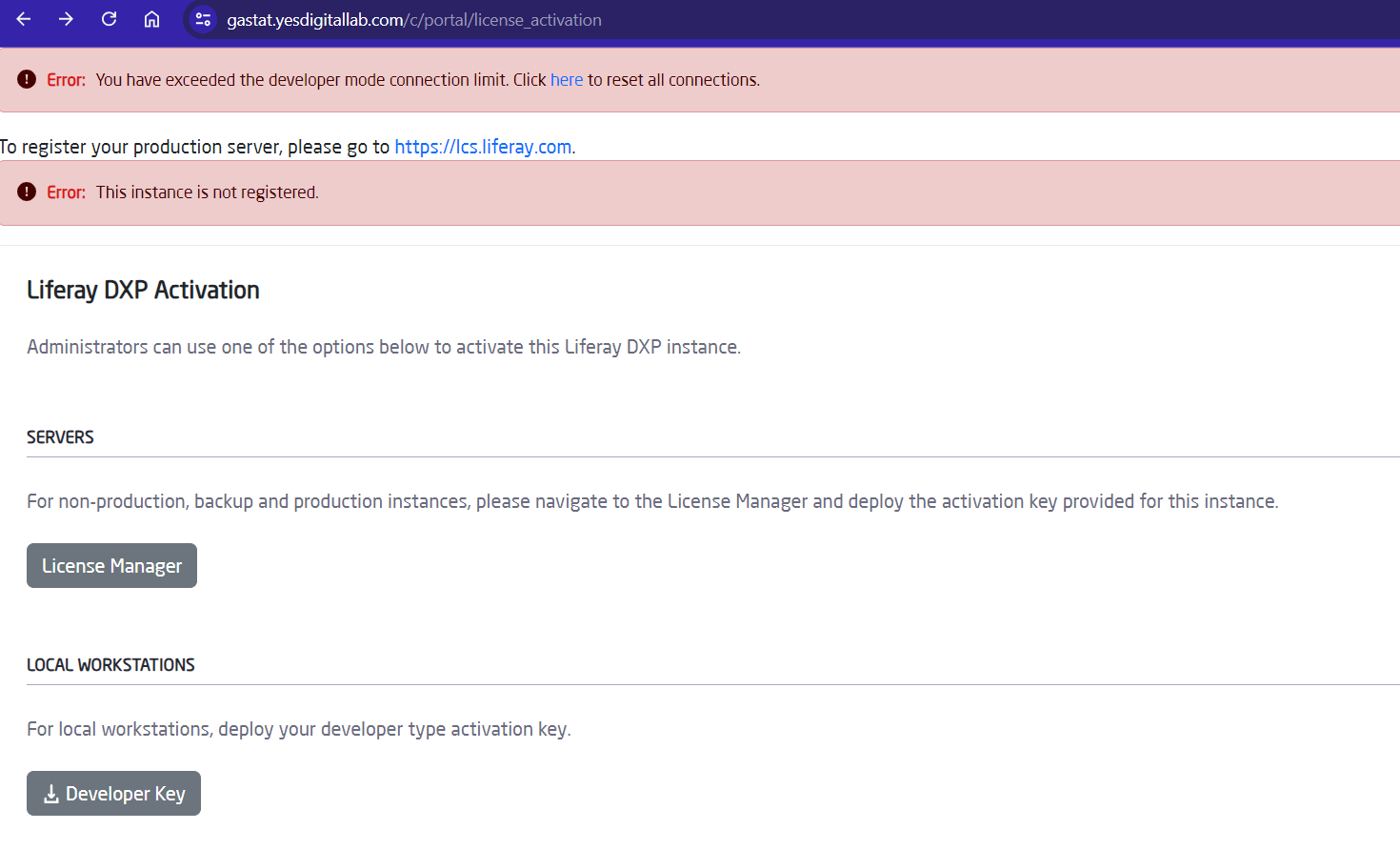Image resolution: width=1400 pixels, height=850 pixels.
Task: Reload the license activation page
Action: pyautogui.click(x=109, y=19)
